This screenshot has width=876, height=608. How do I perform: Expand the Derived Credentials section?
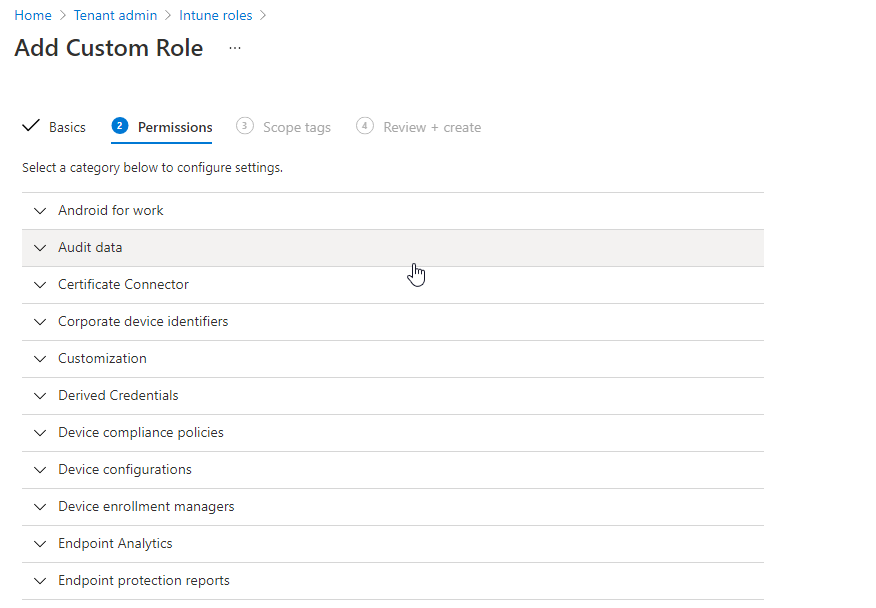point(118,396)
